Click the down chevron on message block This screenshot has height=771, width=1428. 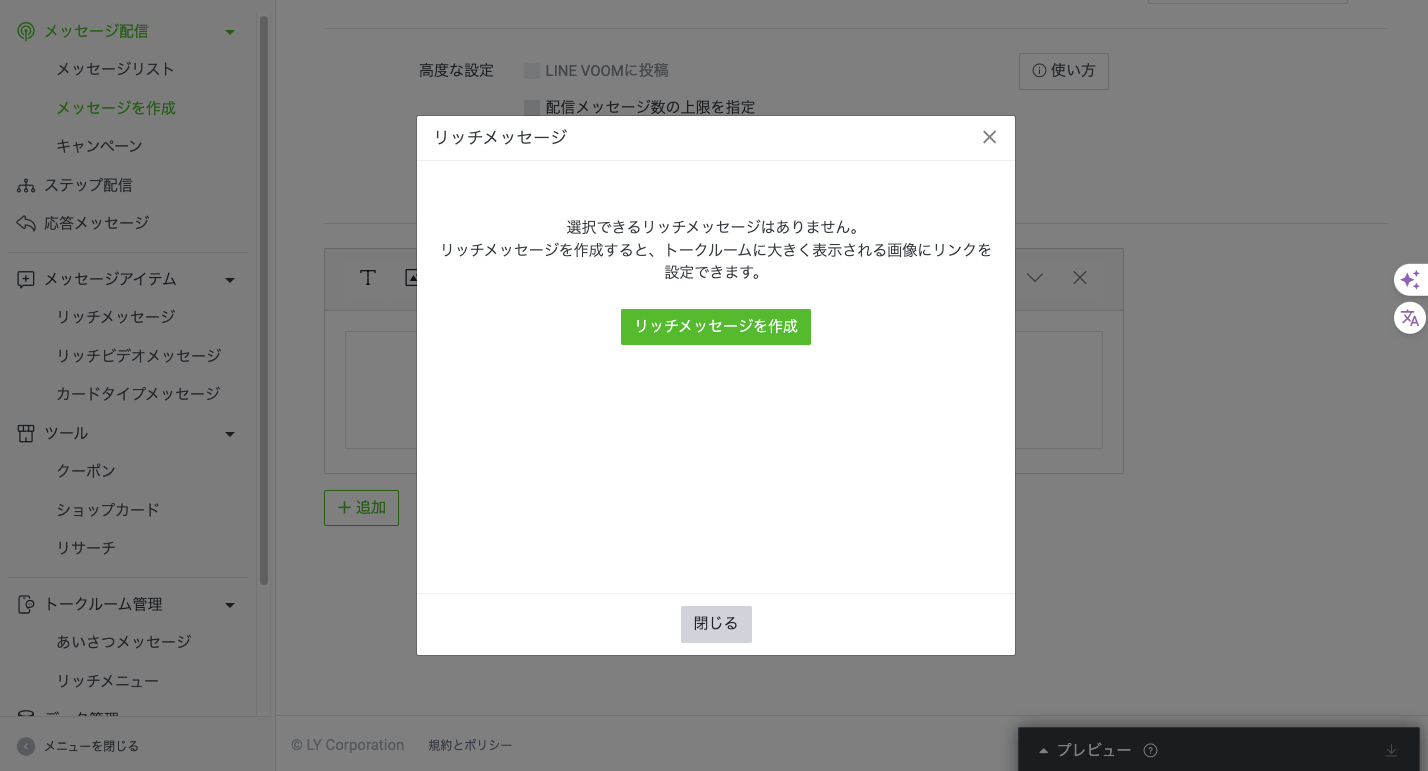coord(1035,278)
